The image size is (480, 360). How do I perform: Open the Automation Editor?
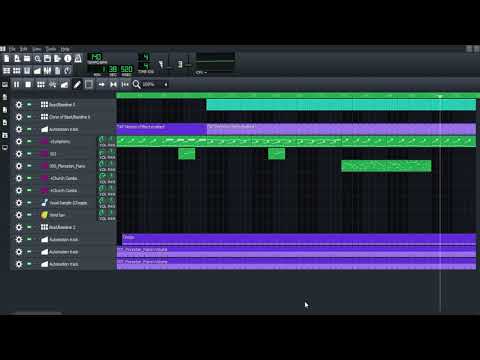[x=37, y=71]
